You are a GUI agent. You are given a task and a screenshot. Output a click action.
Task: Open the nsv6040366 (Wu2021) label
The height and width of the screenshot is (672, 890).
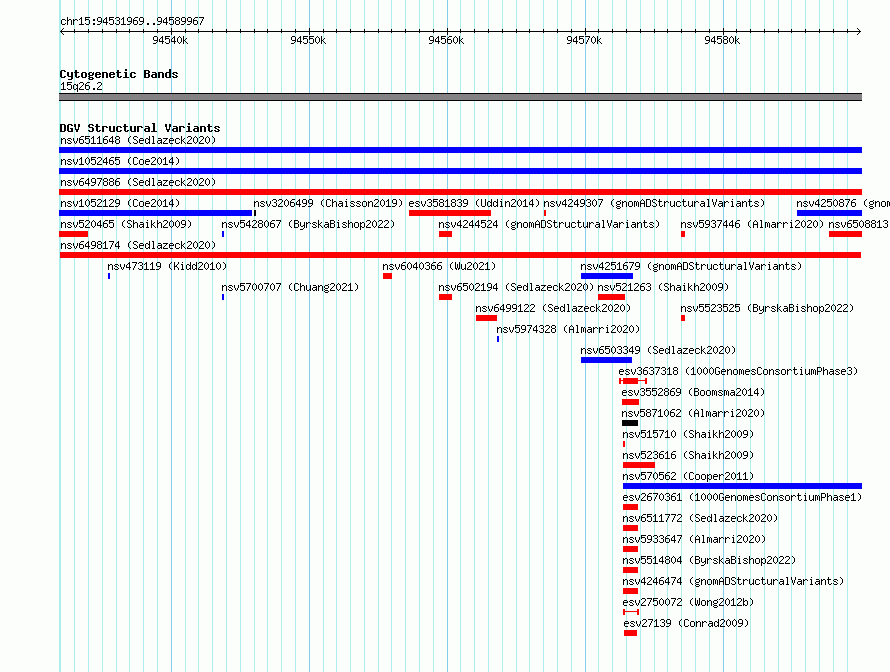[439, 266]
